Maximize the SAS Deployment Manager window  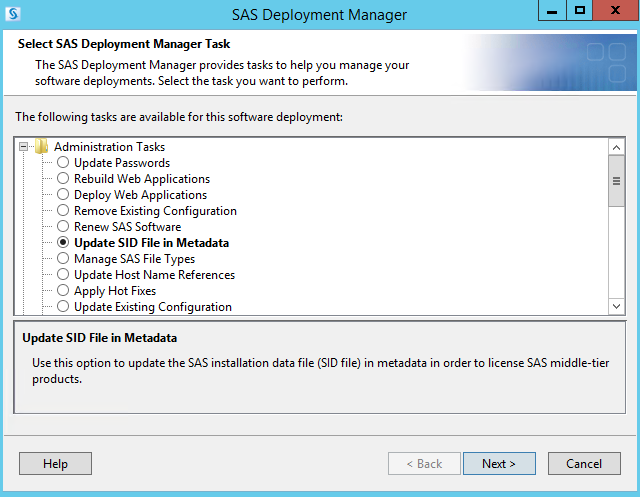point(579,11)
